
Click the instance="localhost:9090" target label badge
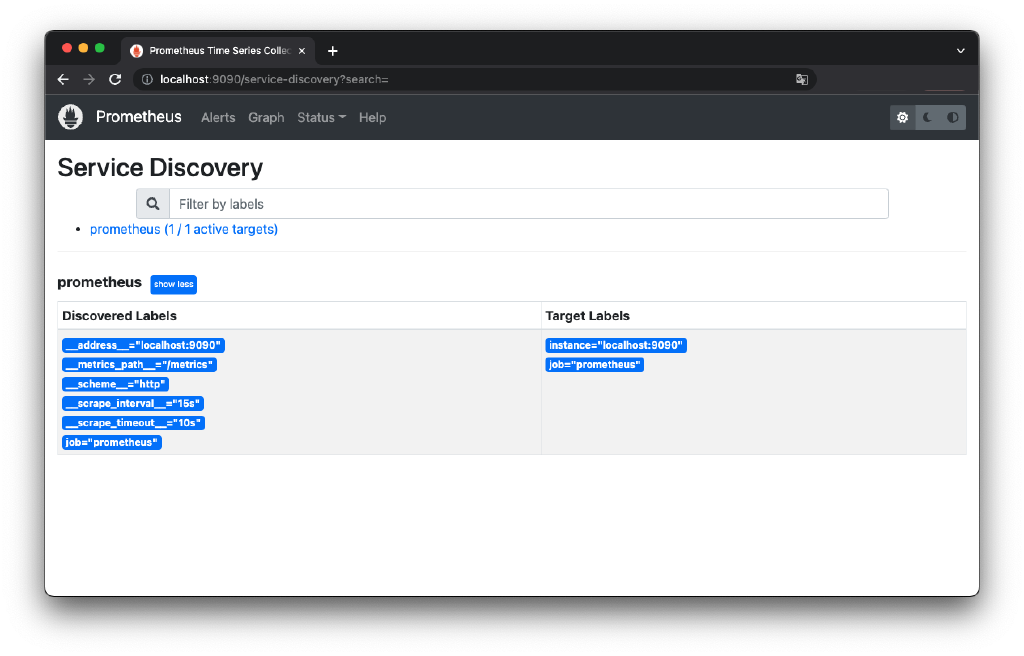click(616, 345)
